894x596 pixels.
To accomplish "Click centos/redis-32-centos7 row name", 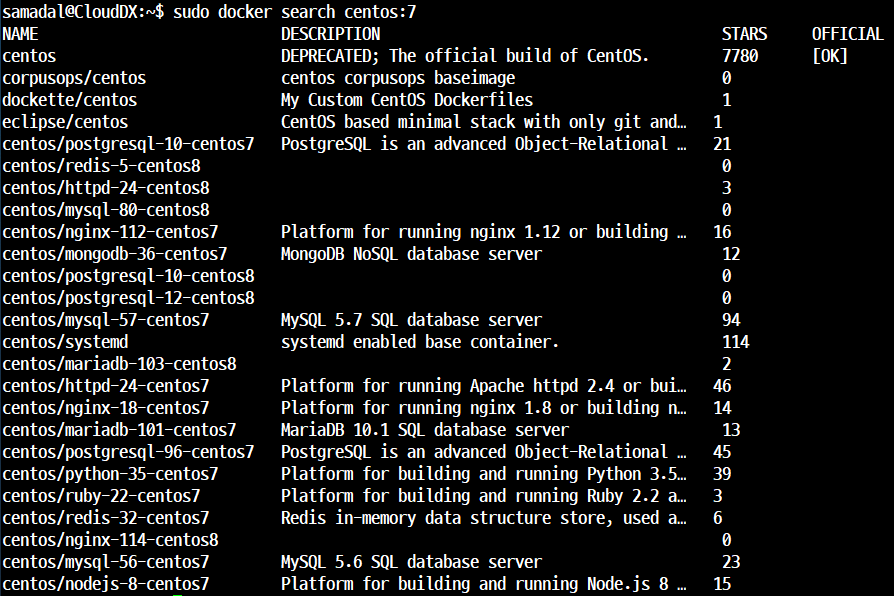I will pos(106,518).
